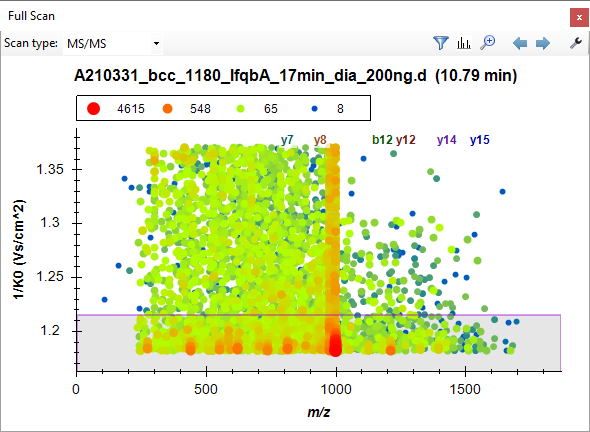Click the filter funnel icon
The height and width of the screenshot is (432, 590).
(x=441, y=43)
